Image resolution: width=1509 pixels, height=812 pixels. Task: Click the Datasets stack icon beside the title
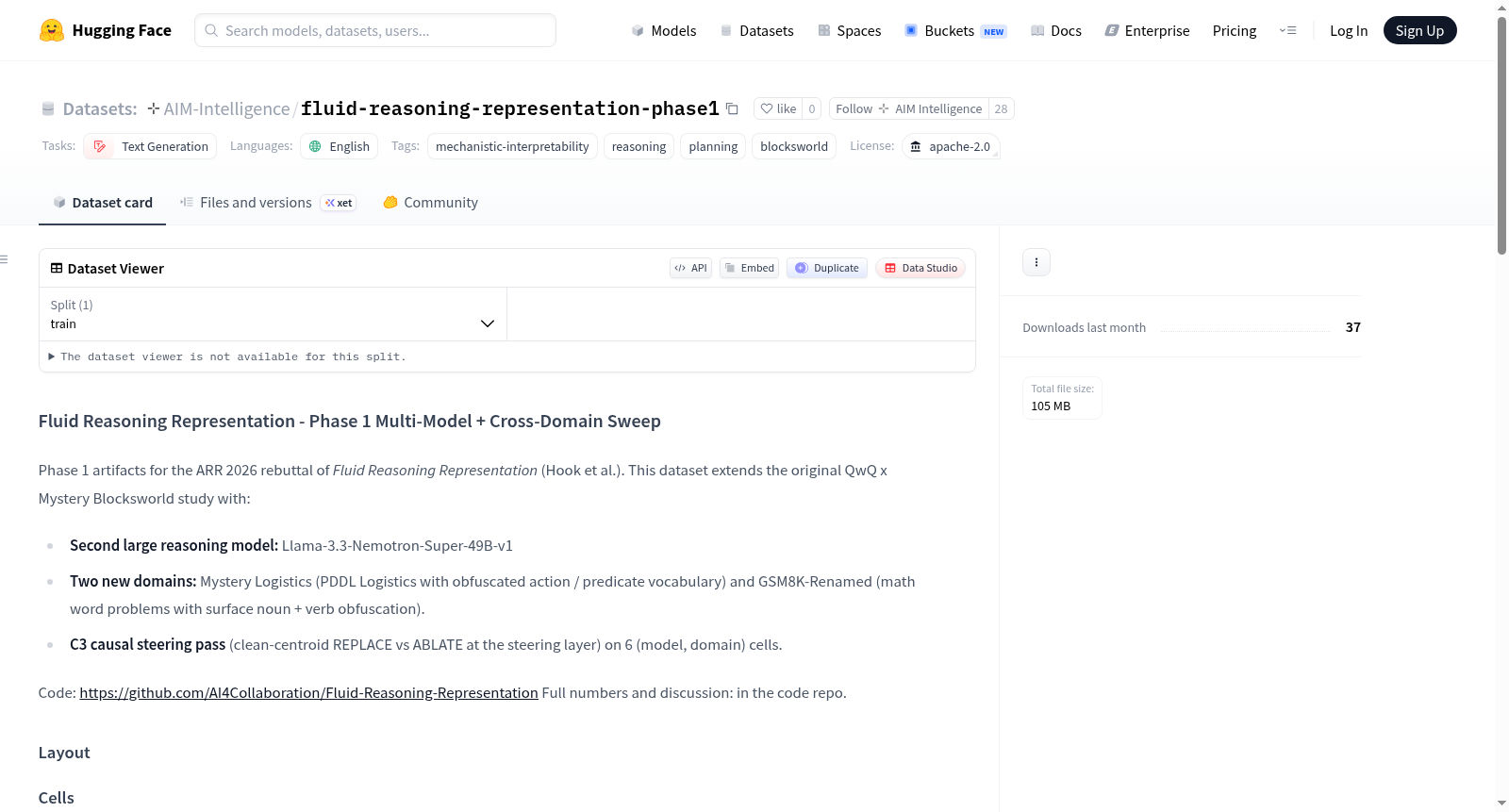[x=48, y=109]
